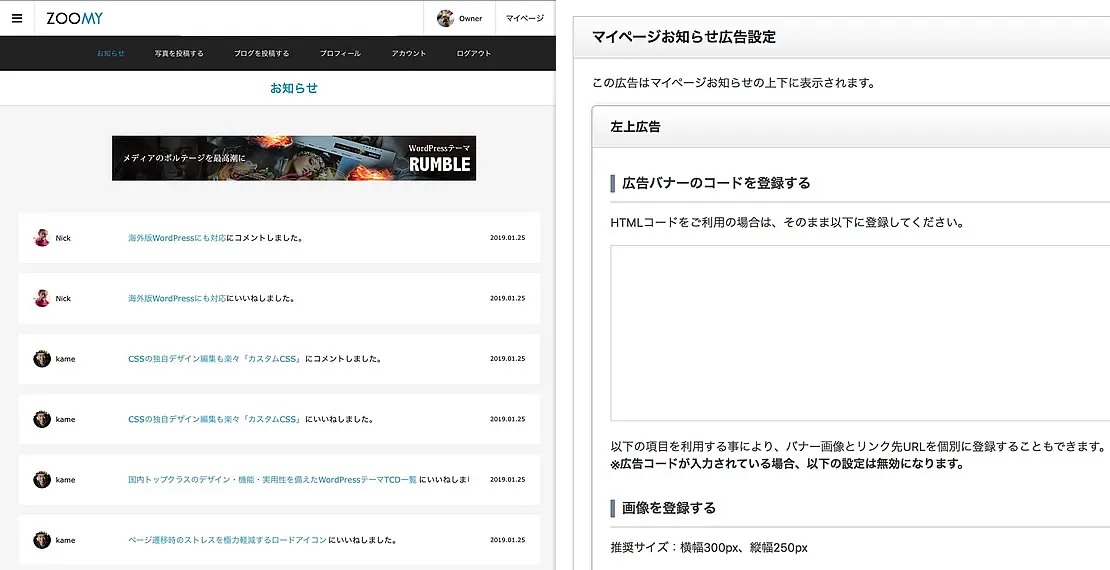The image size is (1110, 570).
Task: Open the アカウント menu item
Action: pos(409,53)
